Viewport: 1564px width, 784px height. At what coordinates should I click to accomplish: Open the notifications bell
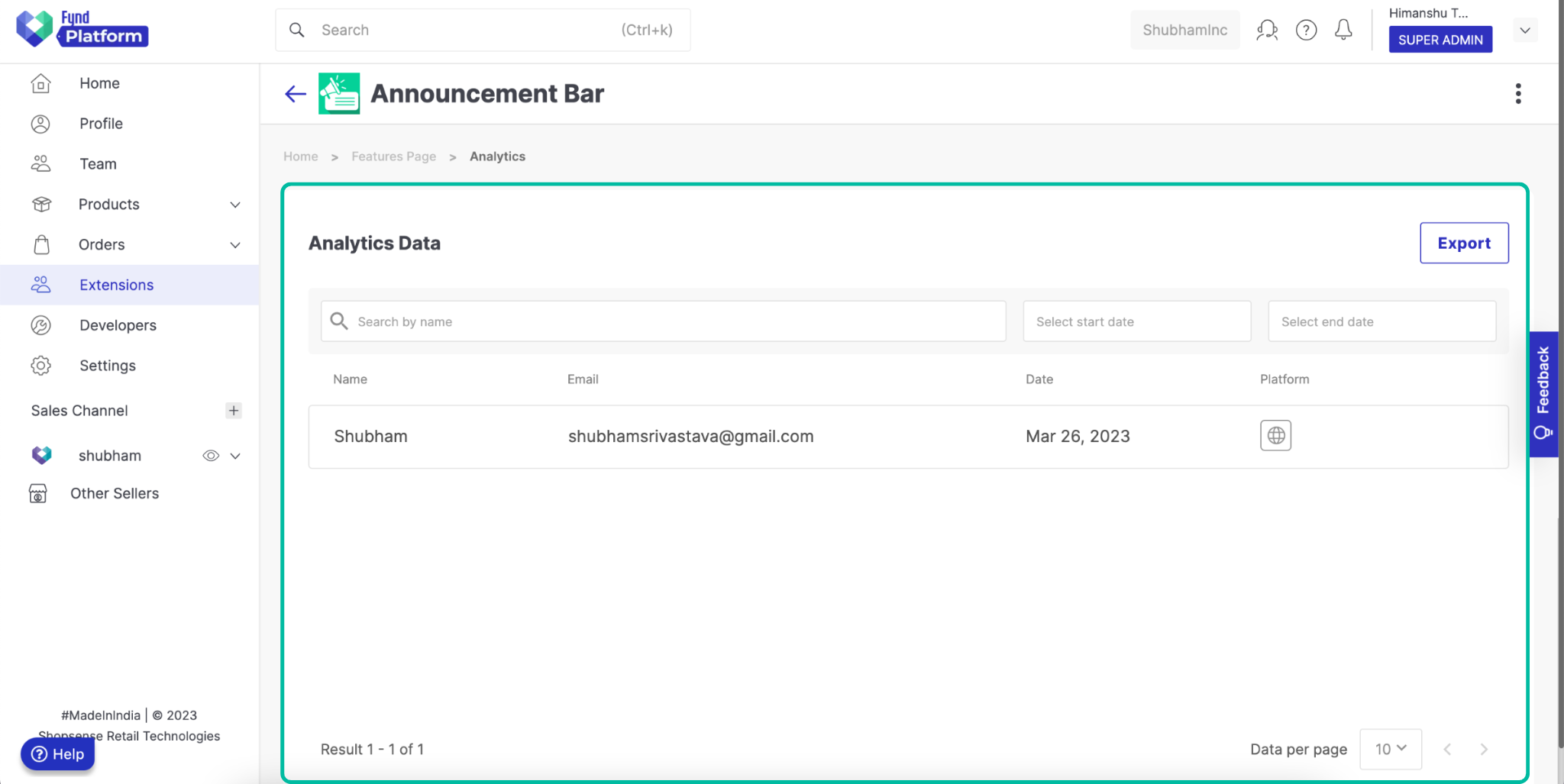[x=1344, y=30]
